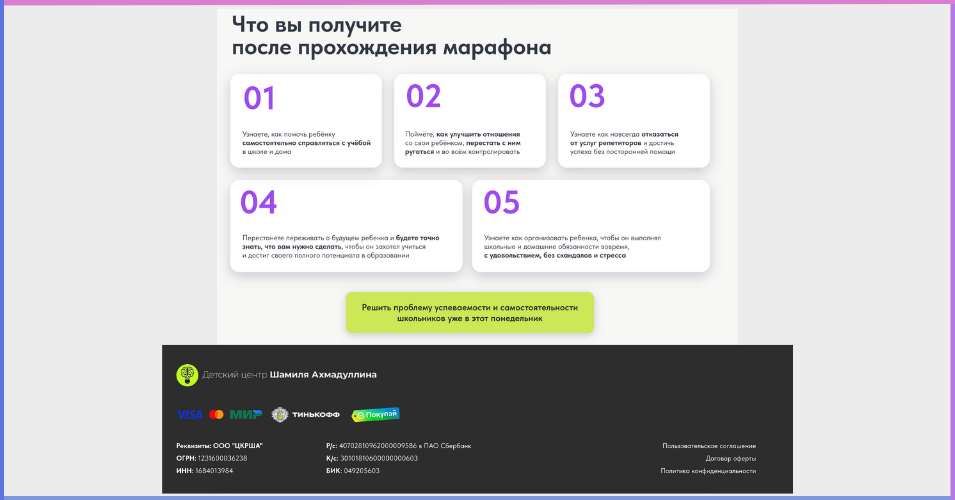955x500 pixels.
Task: Click the Mastercard payment logo
Action: pos(216,415)
